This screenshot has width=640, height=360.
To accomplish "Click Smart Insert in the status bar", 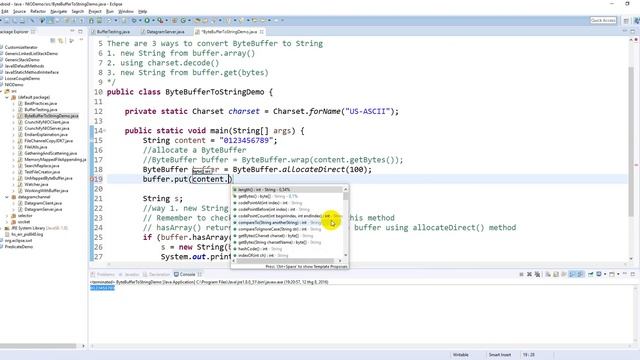I will point(500,355).
